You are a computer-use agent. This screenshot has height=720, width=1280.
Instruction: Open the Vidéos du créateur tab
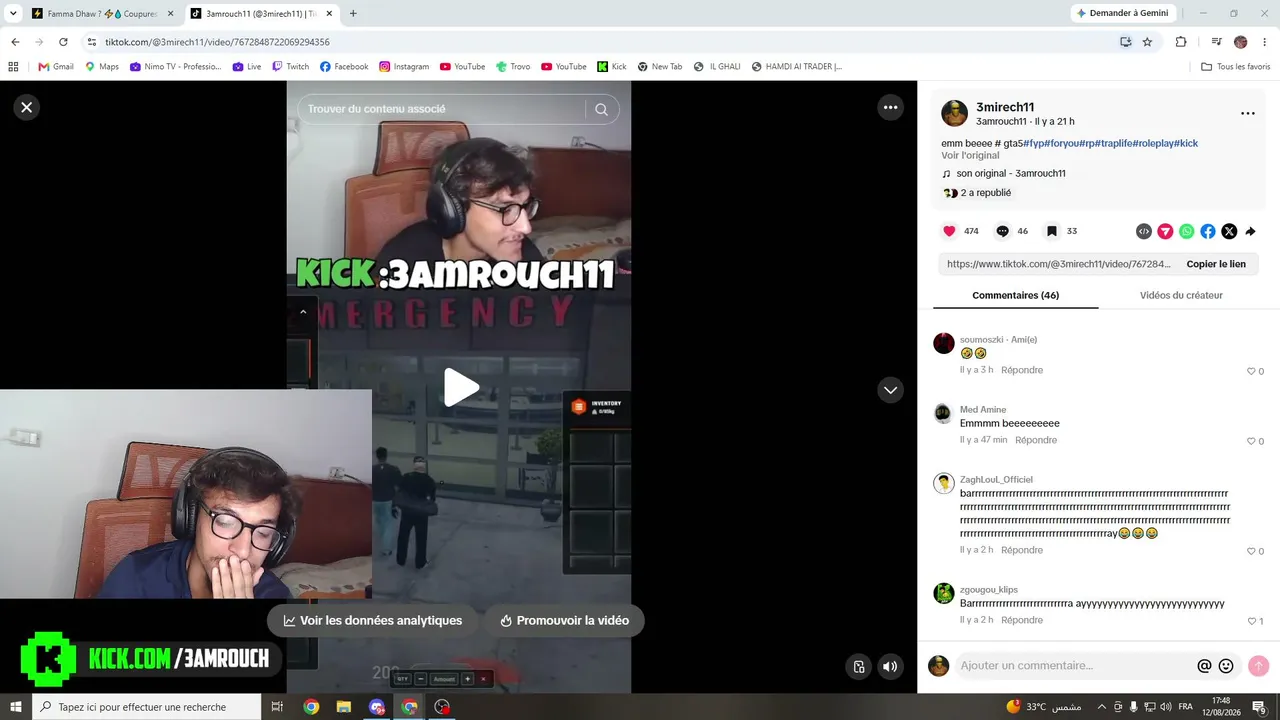click(x=1181, y=295)
